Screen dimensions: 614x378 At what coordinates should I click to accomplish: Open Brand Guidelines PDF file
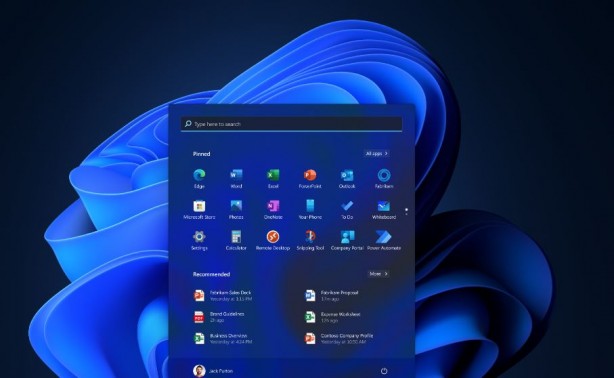(219, 317)
